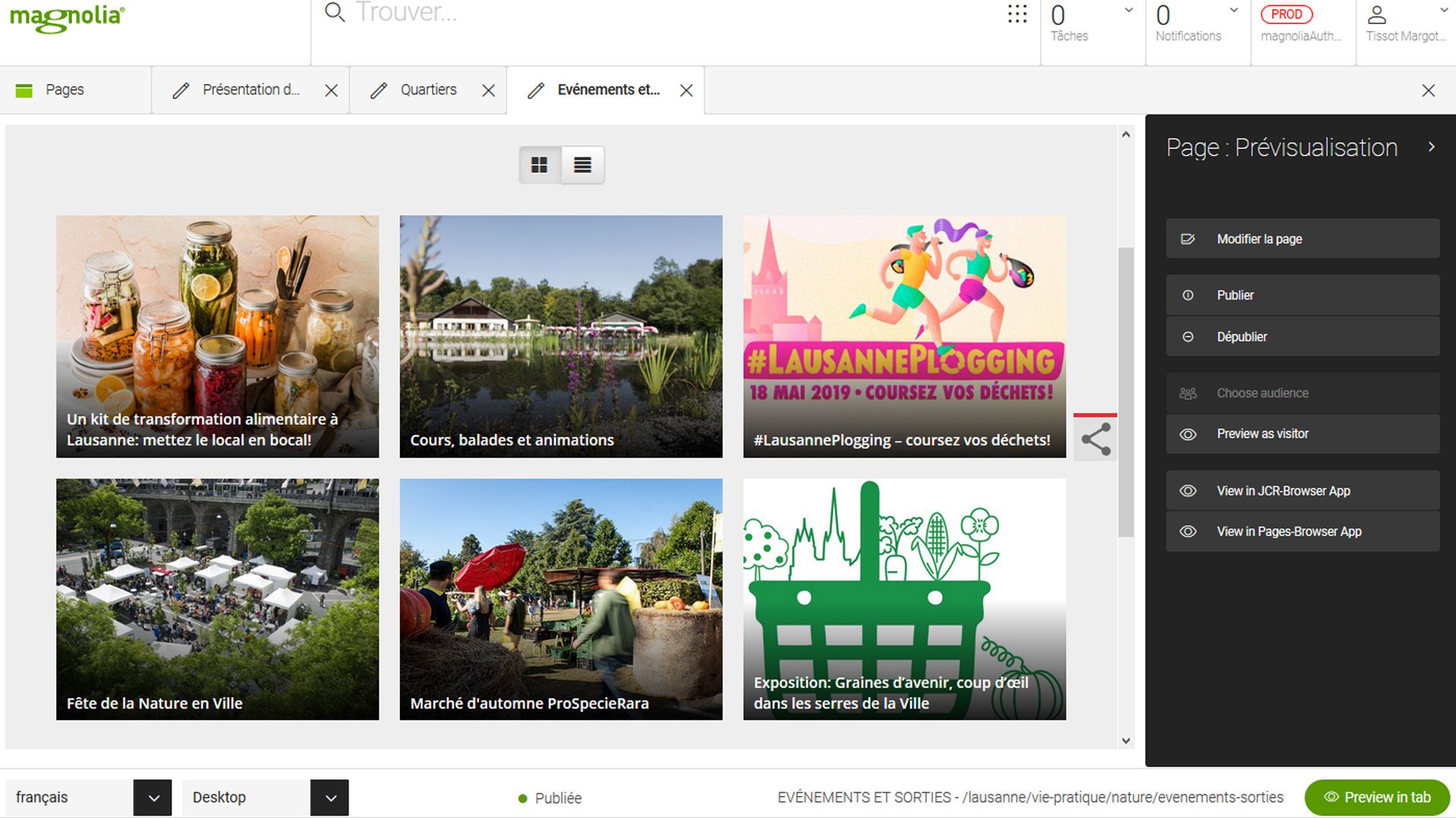Click the green Pages app icon
Image resolution: width=1456 pixels, height=818 pixels.
pyautogui.click(x=24, y=90)
